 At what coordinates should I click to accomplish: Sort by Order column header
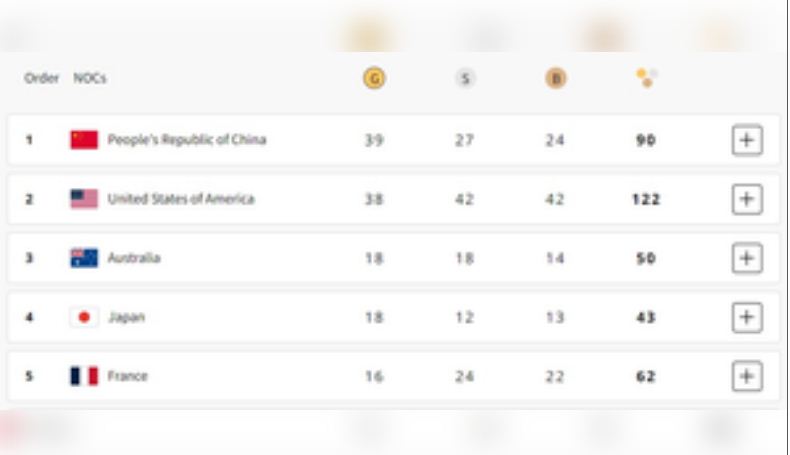point(41,78)
